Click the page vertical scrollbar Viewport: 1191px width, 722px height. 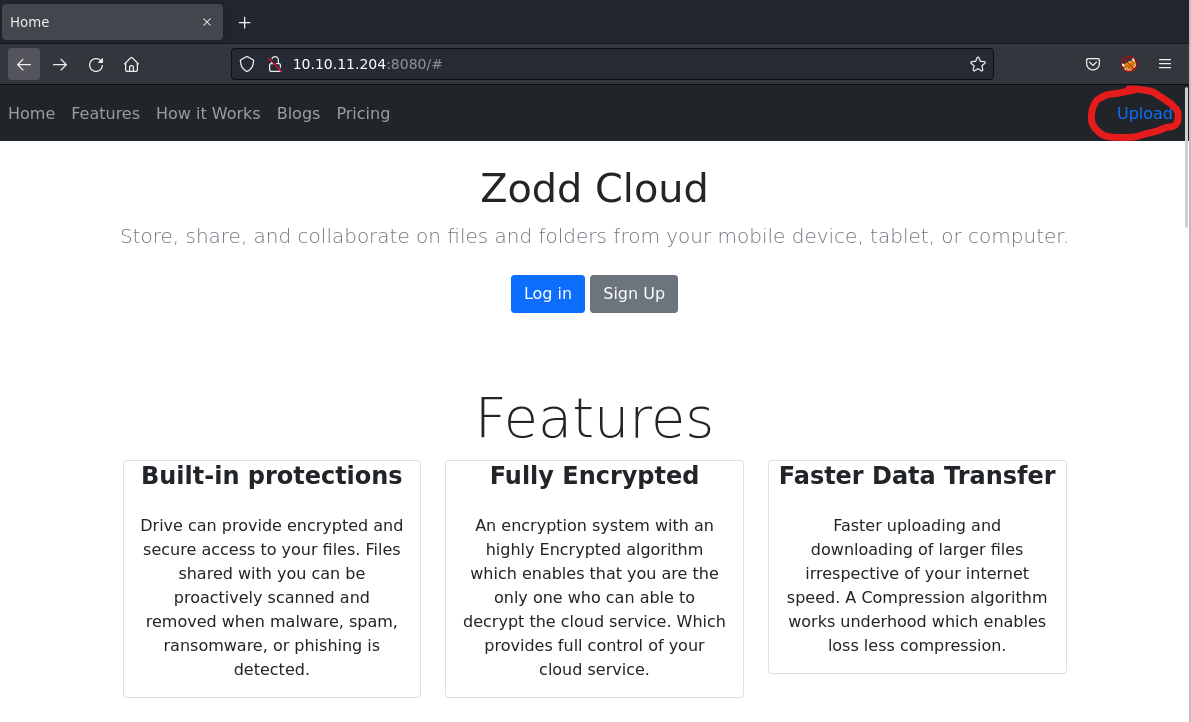point(1187,157)
